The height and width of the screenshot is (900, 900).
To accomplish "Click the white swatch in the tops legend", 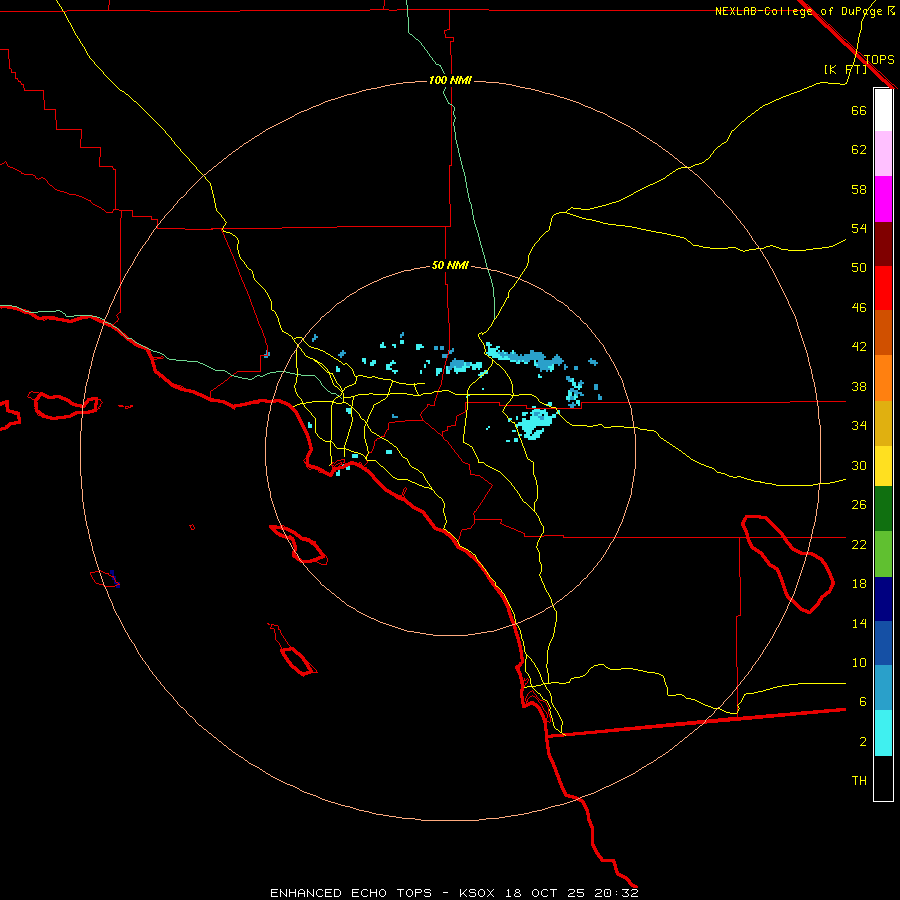I will tap(883, 110).
